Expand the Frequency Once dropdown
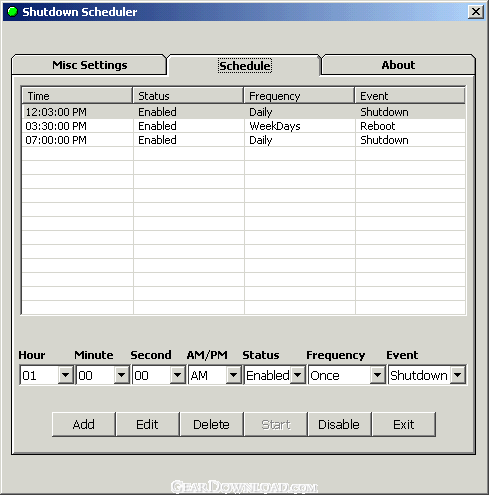 [x=377, y=375]
